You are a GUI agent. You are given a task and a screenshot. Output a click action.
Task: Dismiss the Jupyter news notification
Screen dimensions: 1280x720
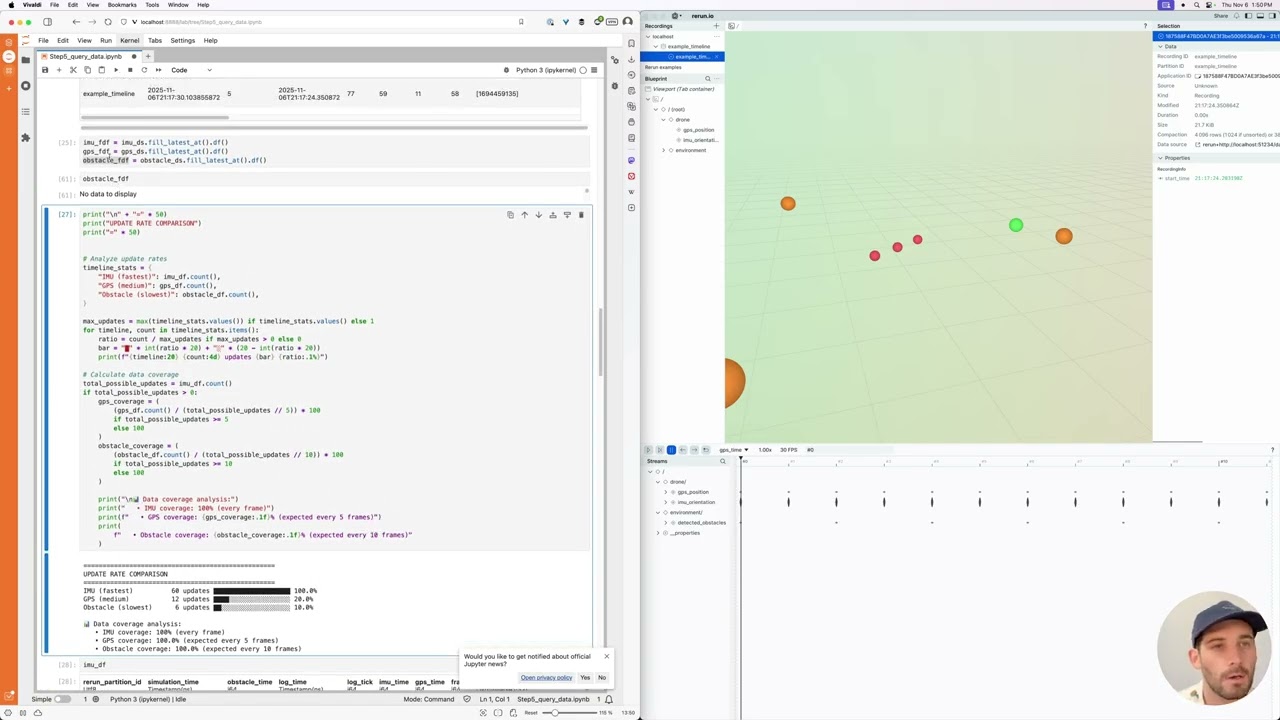tap(606, 656)
